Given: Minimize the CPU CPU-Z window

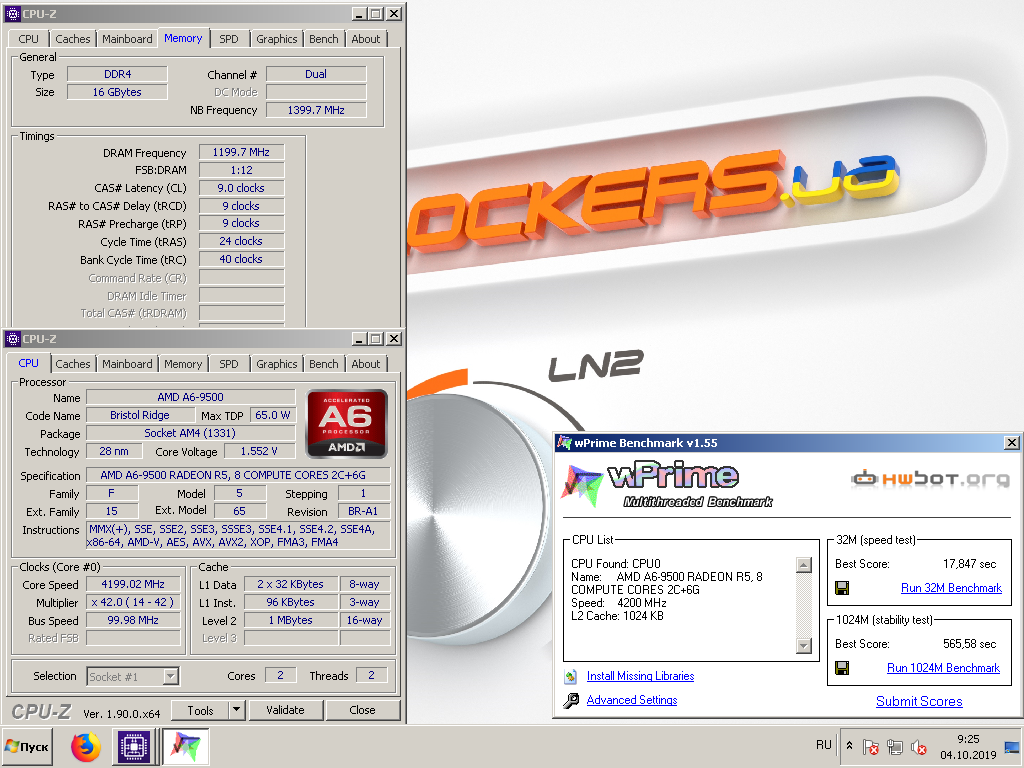Looking at the screenshot, I should (x=359, y=338).
